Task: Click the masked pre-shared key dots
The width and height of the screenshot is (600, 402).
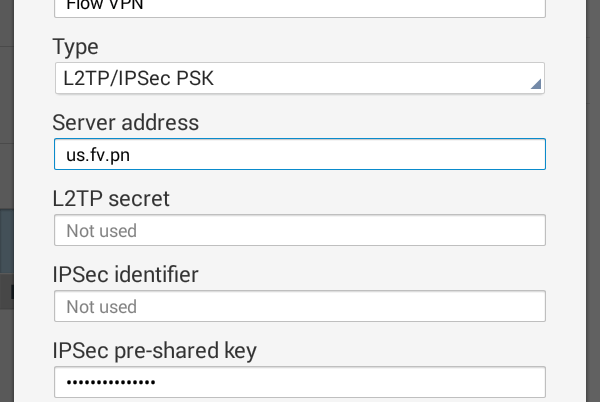Action: tap(111, 383)
